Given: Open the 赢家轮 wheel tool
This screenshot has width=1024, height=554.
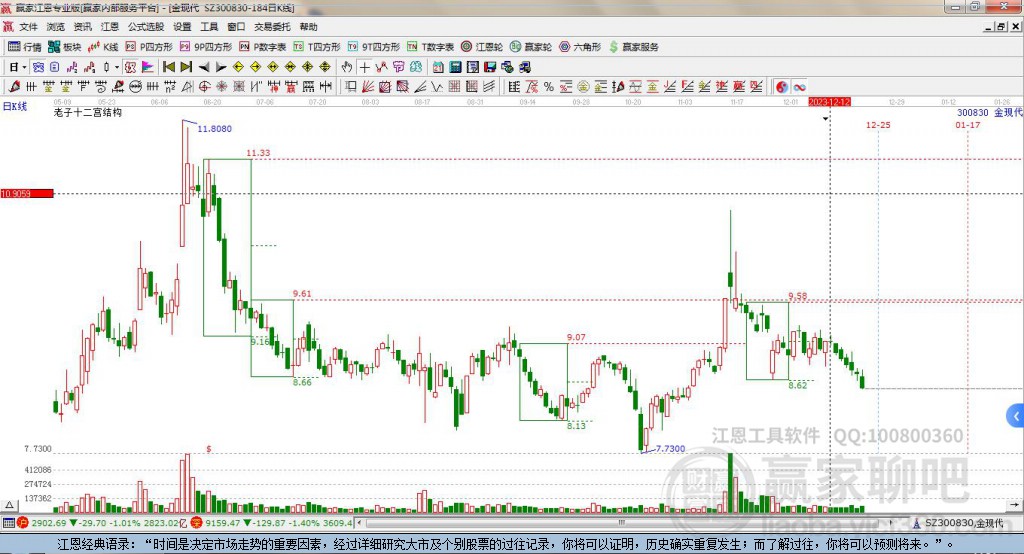Looking at the screenshot, I should point(531,47).
